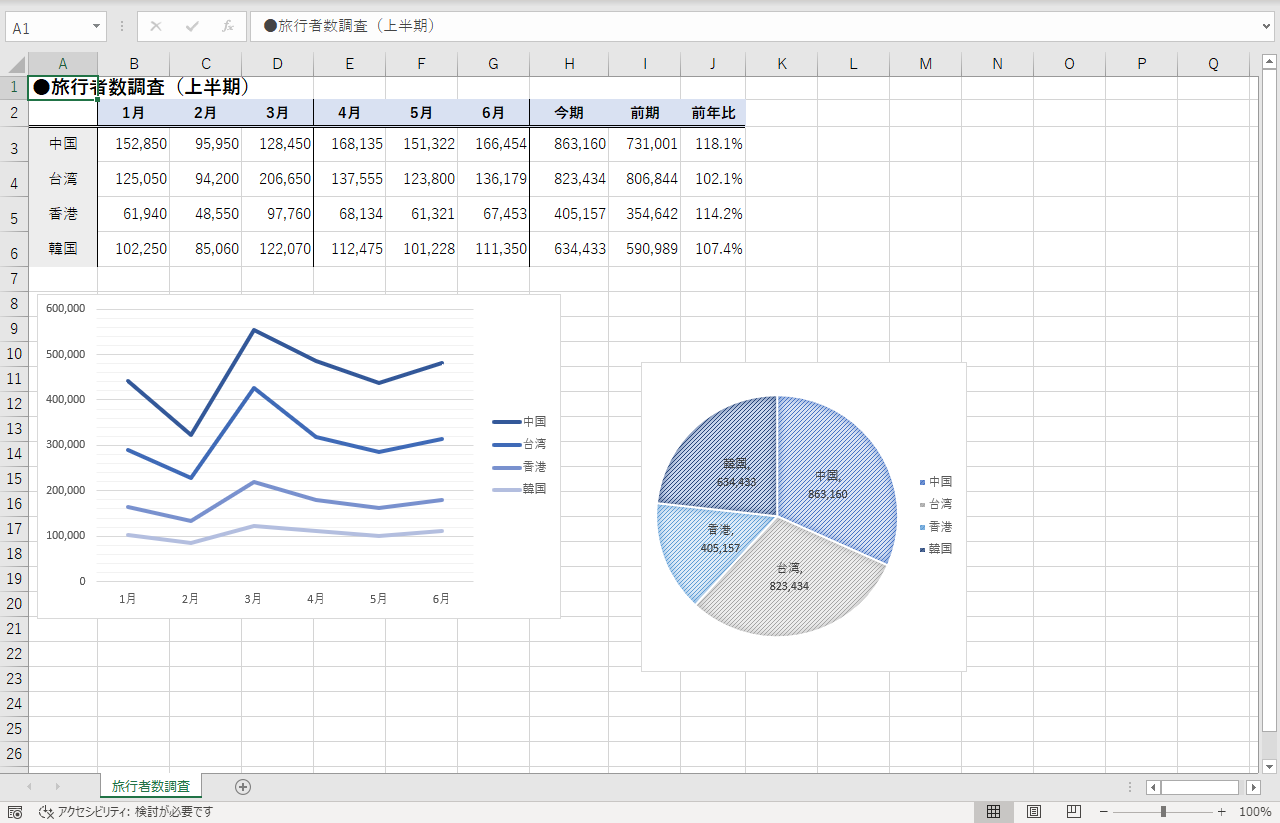1280x823 pixels.
Task: Select header cell 前年比
Action: 713,112
